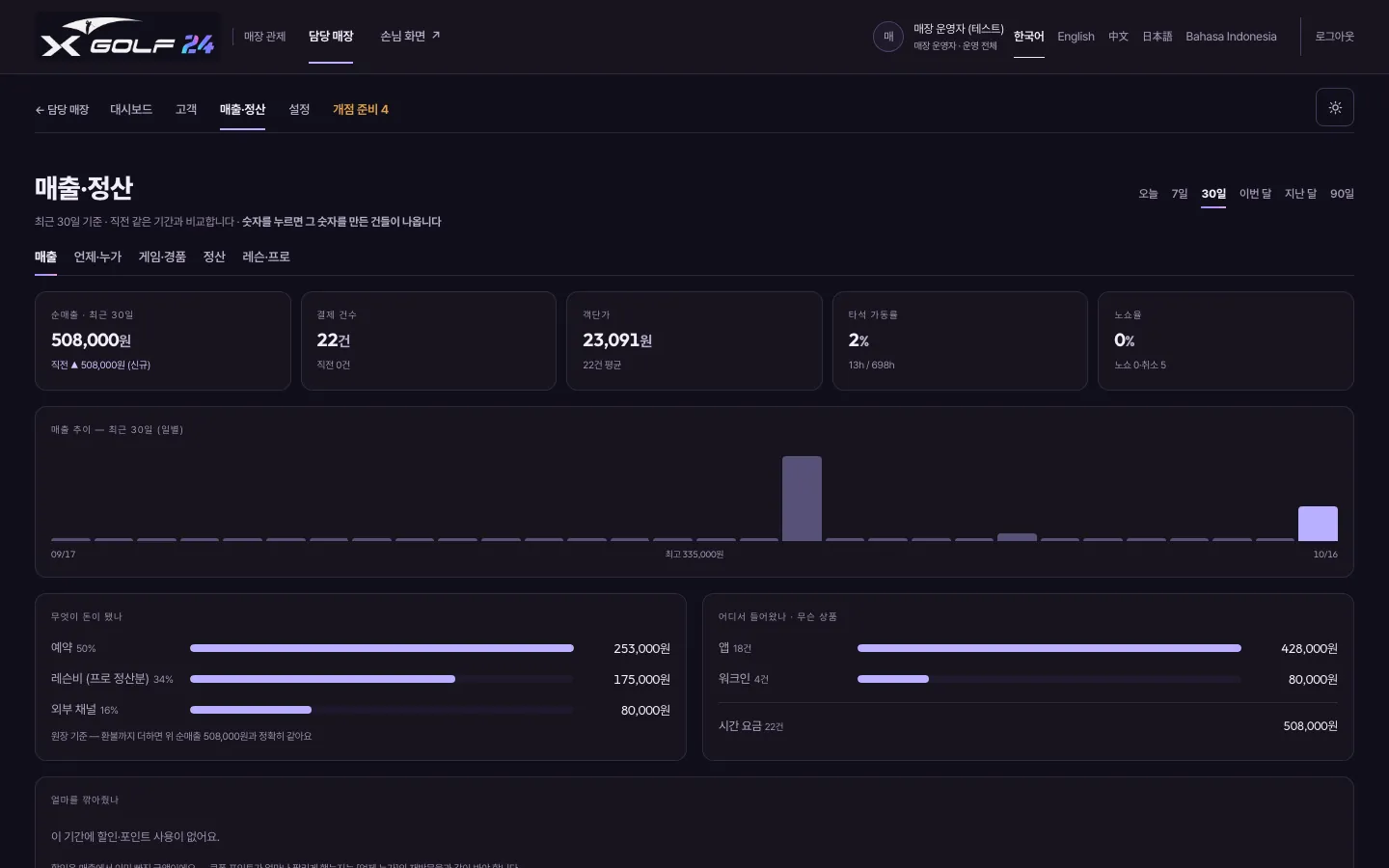The height and width of the screenshot is (868, 1389).
Task: Switch language to Bahasa Indonesia
Action: pos(1231,37)
